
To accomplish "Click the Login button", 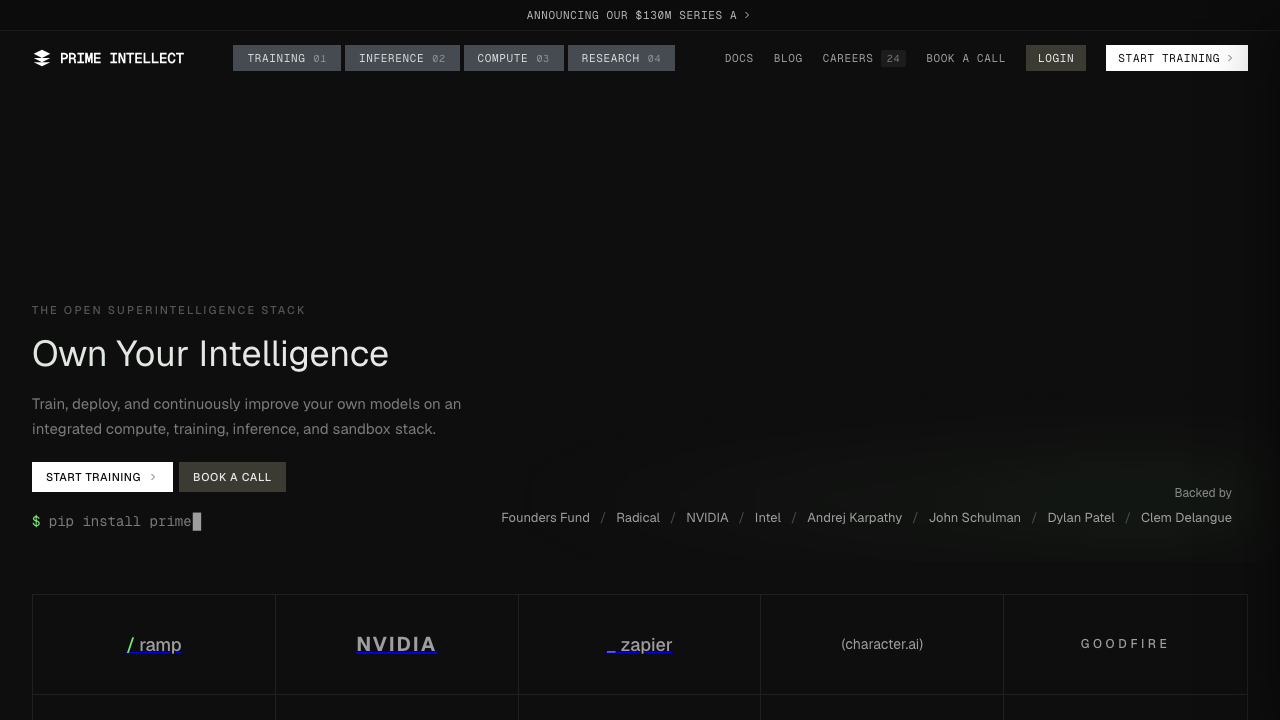I will click(x=1056, y=58).
